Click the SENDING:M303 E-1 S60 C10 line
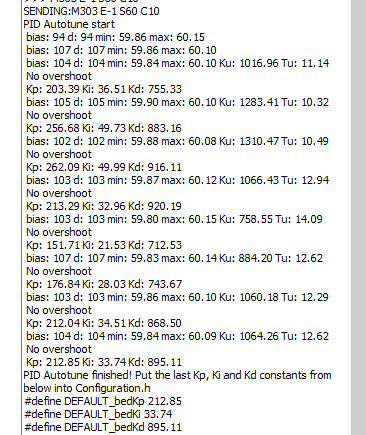Image resolution: width=366 pixels, height=435 pixels. coord(91,11)
